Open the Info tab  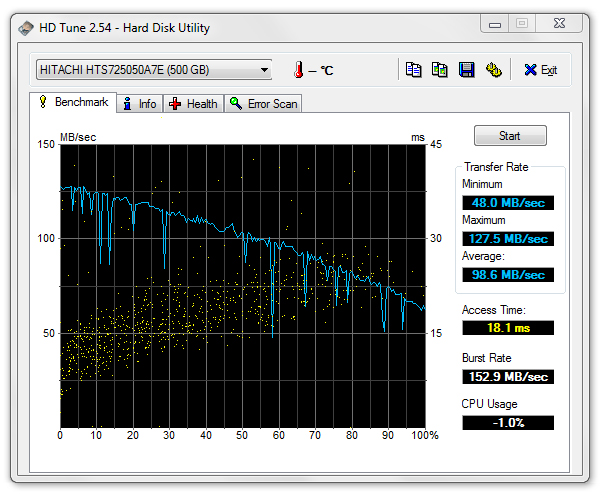pyautogui.click(x=138, y=104)
